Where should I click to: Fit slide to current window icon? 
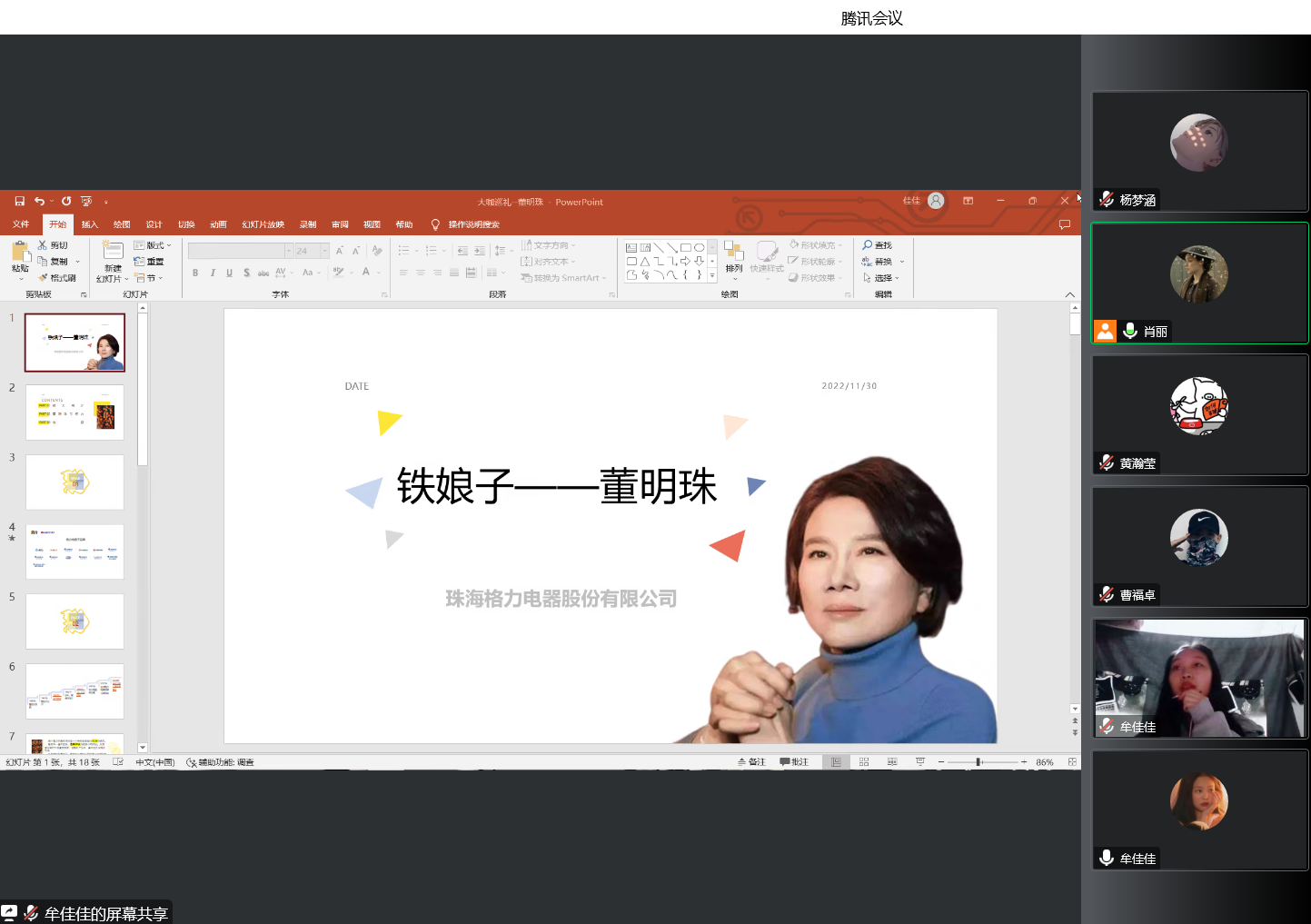coord(1073,762)
